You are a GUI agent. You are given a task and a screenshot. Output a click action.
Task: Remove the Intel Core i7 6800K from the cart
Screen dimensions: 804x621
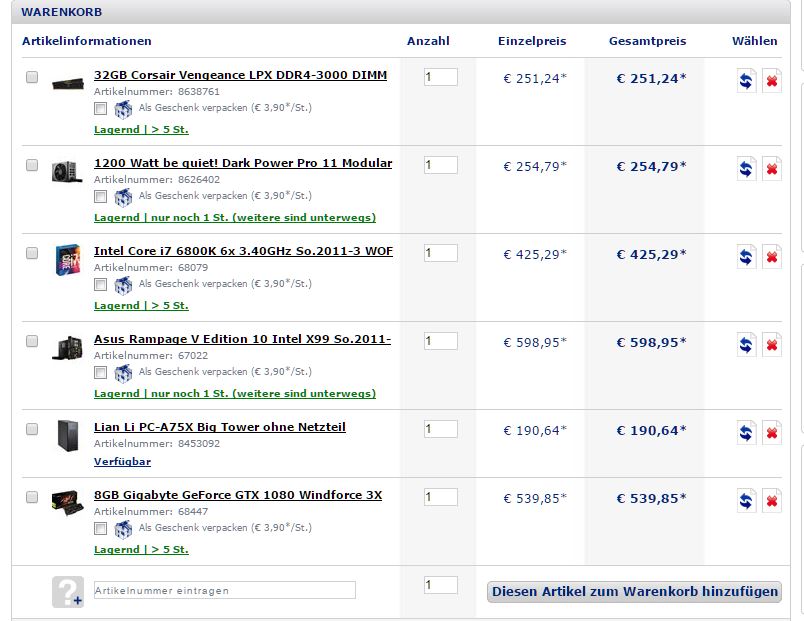click(x=772, y=257)
